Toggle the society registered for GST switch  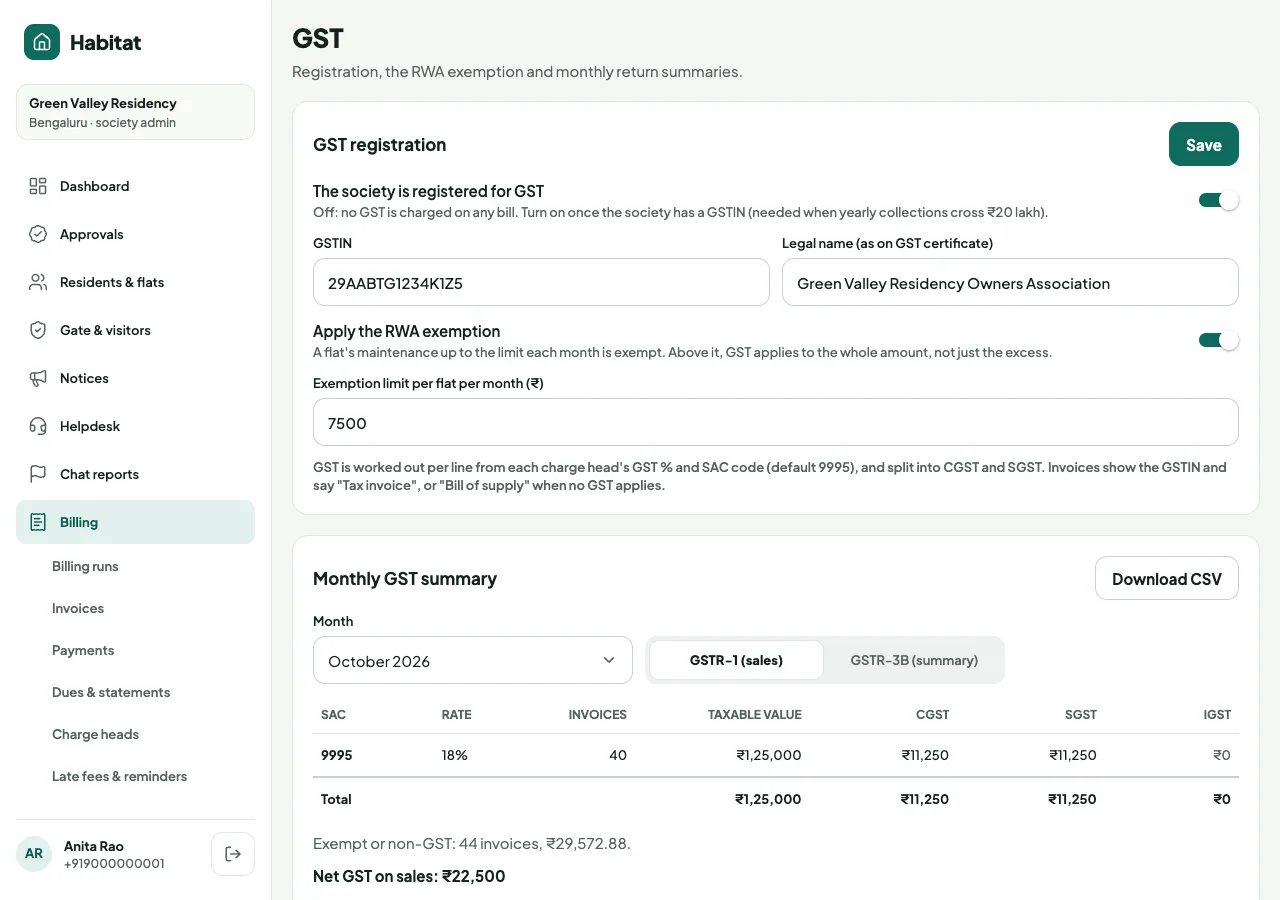coord(1219,200)
